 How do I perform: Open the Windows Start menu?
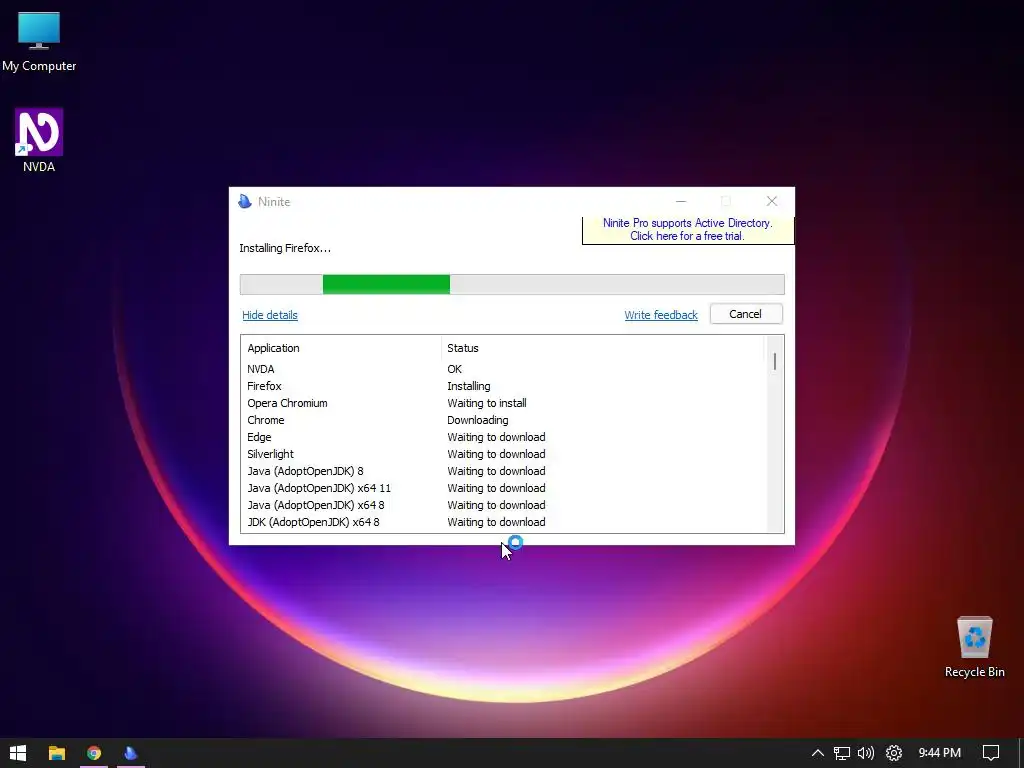click(18, 753)
